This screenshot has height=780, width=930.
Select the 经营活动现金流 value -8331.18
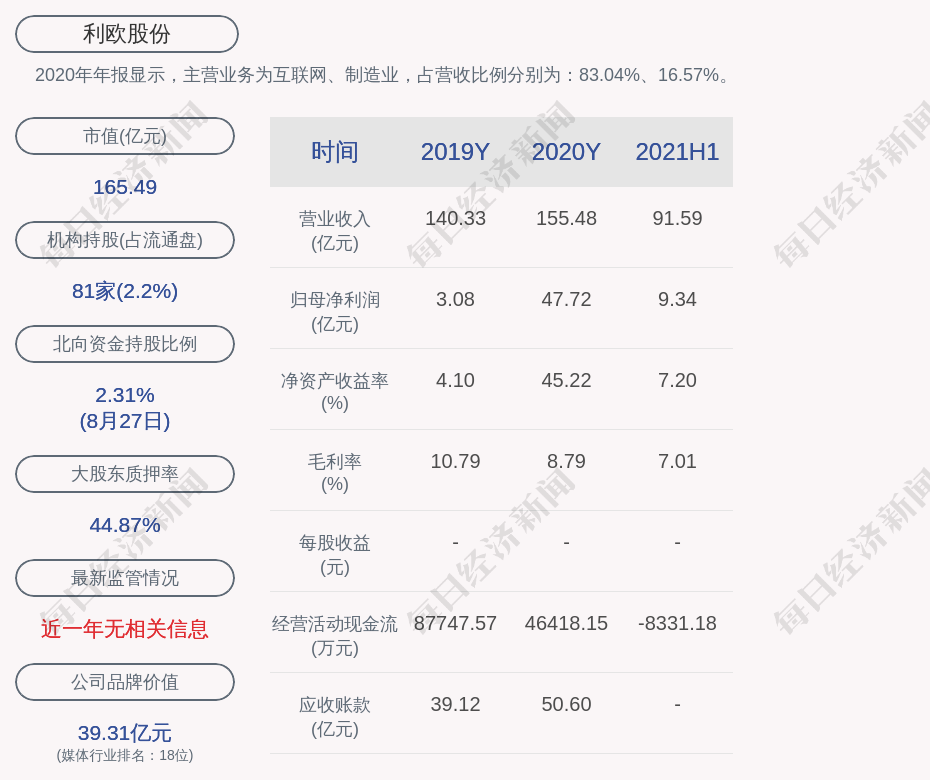[677, 624]
